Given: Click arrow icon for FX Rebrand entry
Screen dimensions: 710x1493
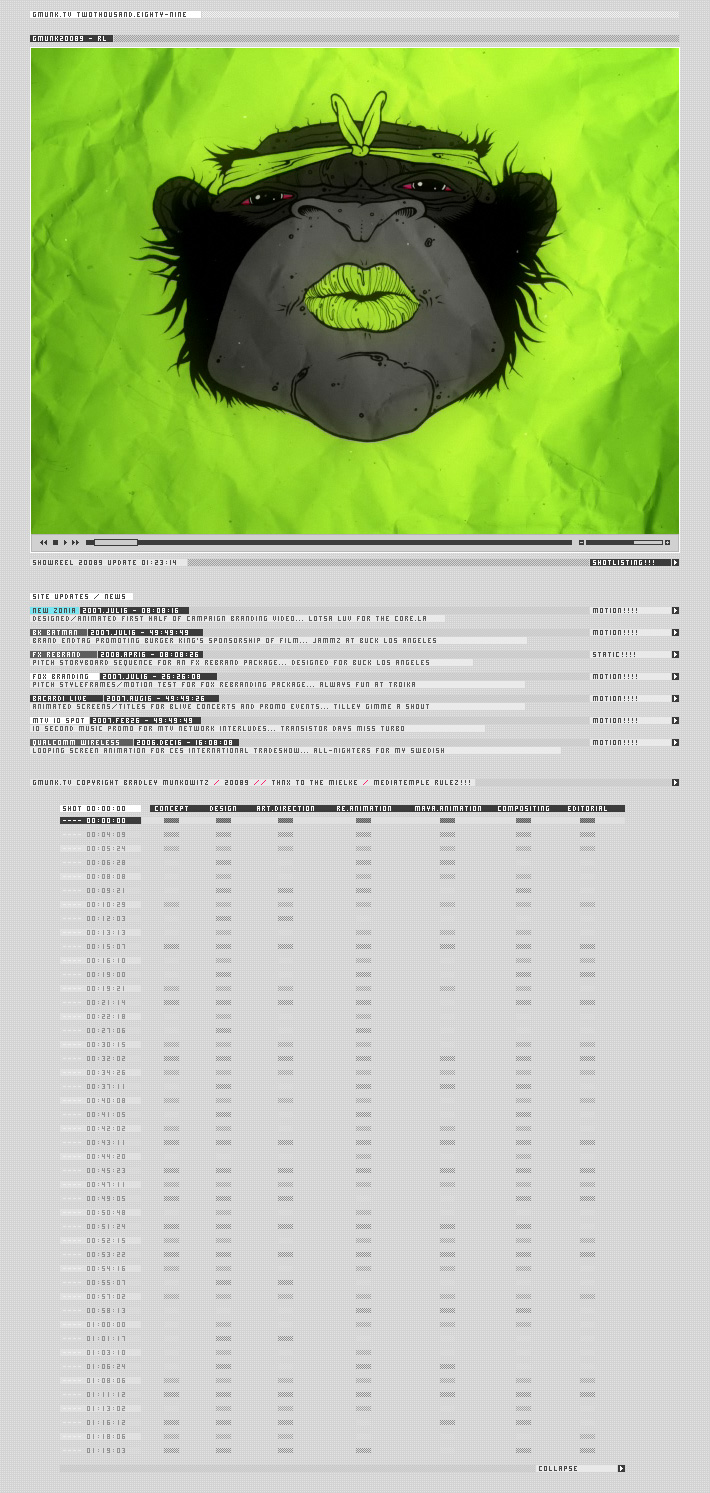Looking at the screenshot, I should click(x=675, y=654).
